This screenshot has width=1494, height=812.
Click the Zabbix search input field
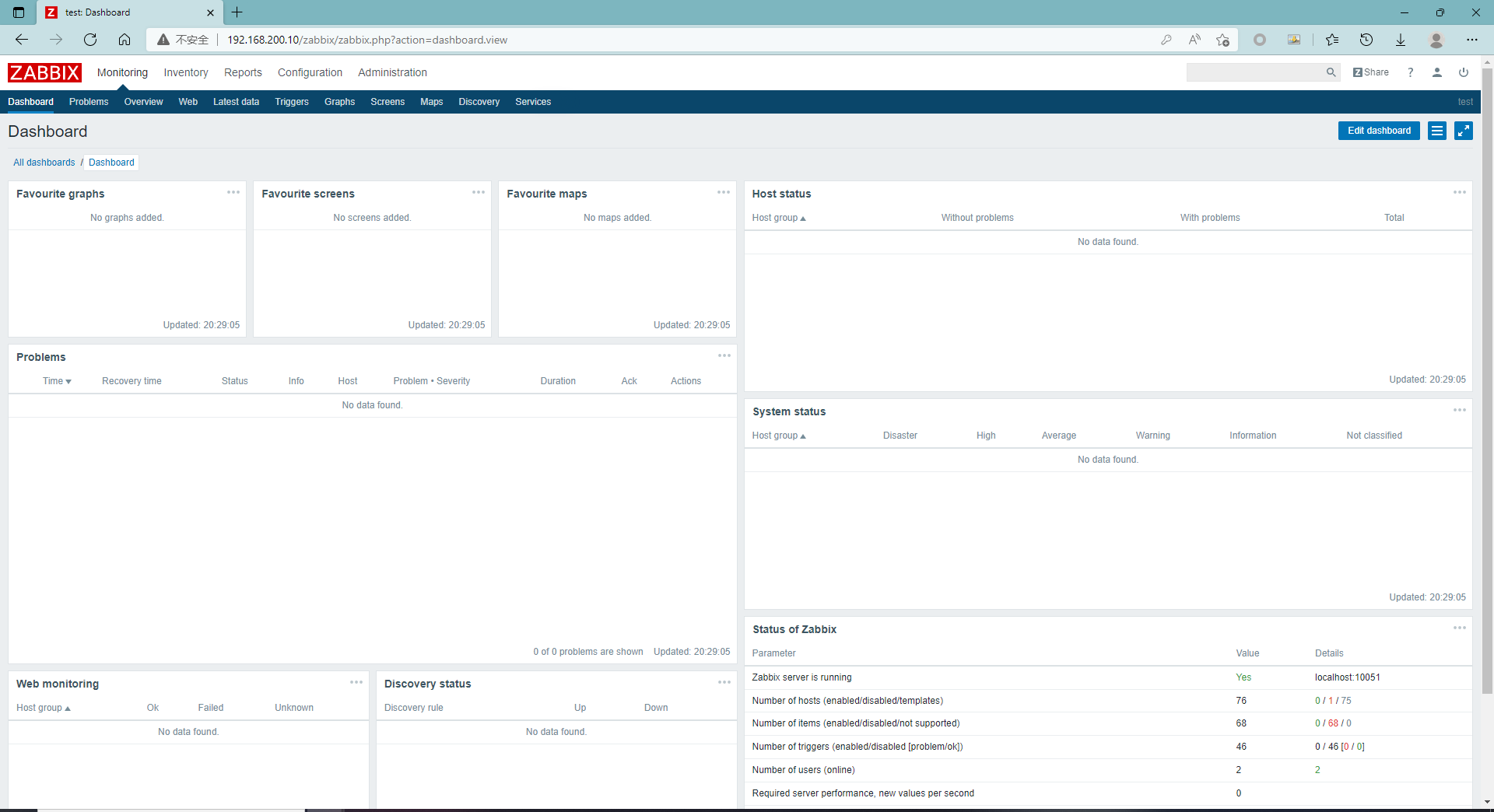[1256, 72]
